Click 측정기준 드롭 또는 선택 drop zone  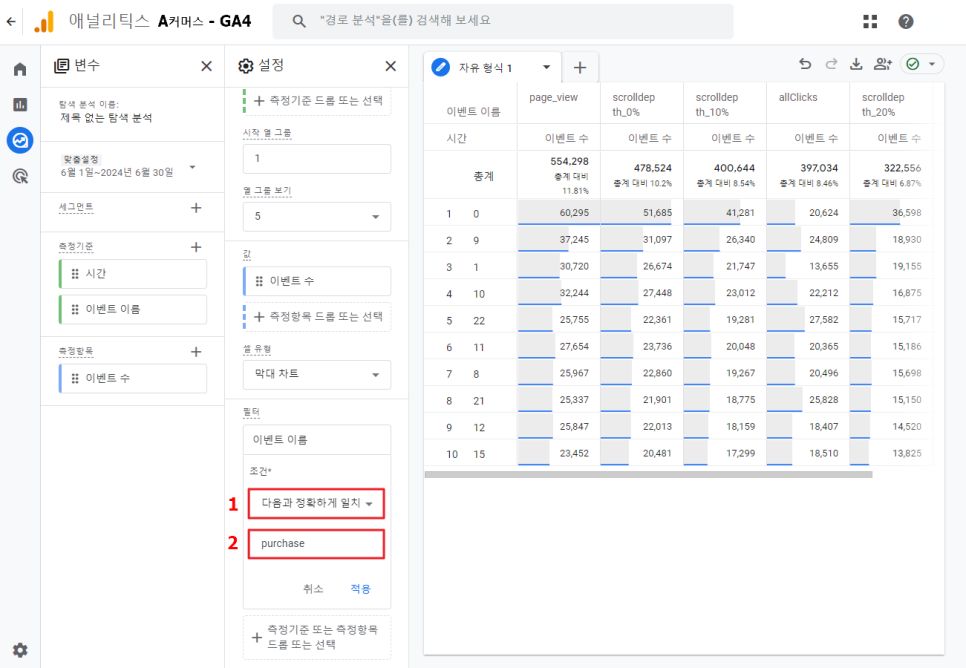(x=317, y=101)
